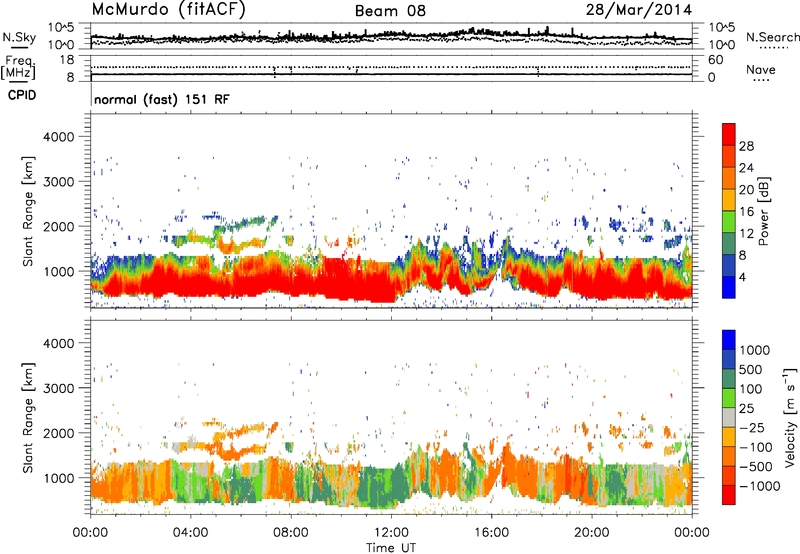Click the date 28/Mar/2014
800x554 pixels.
point(639,10)
